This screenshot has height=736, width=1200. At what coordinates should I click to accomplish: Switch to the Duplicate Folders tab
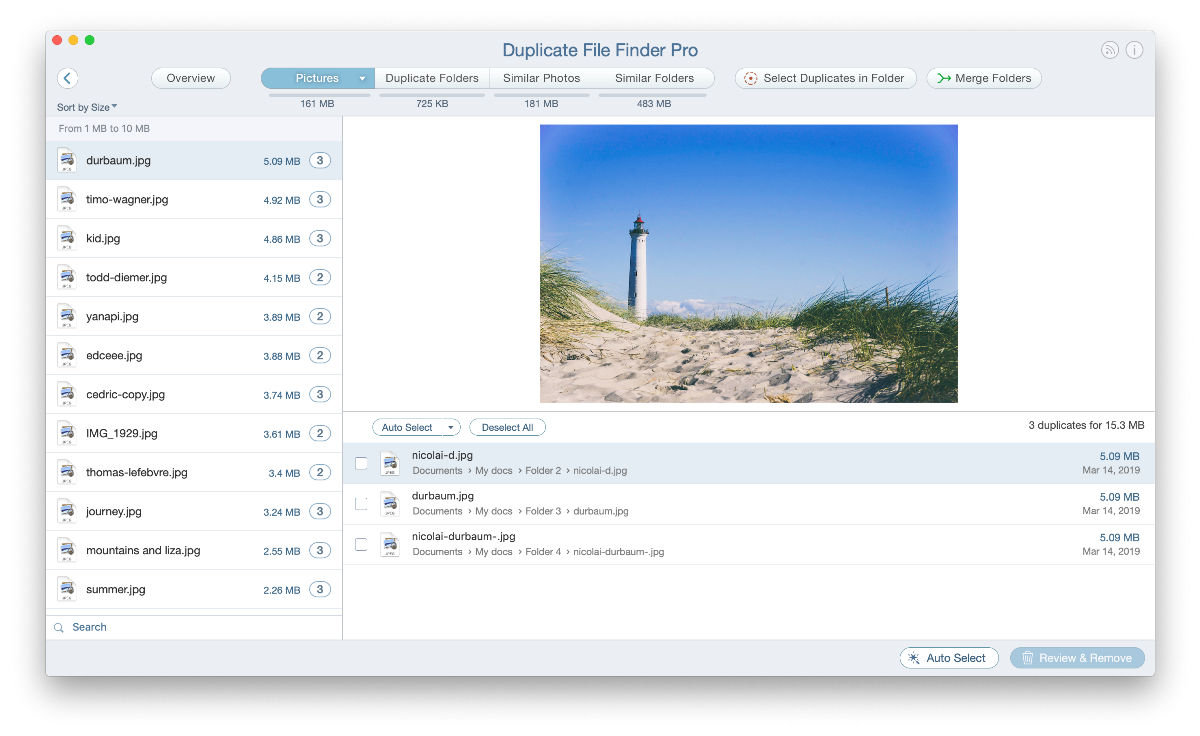(432, 78)
